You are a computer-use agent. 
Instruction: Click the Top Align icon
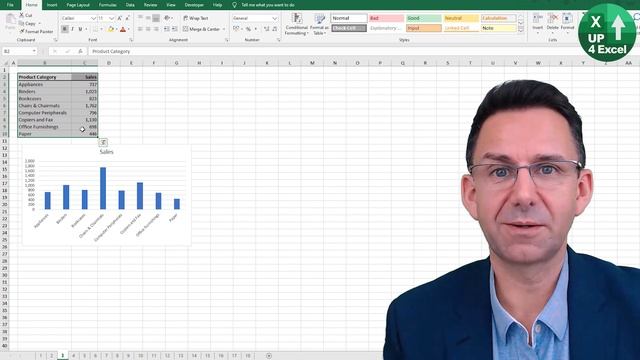point(140,18)
